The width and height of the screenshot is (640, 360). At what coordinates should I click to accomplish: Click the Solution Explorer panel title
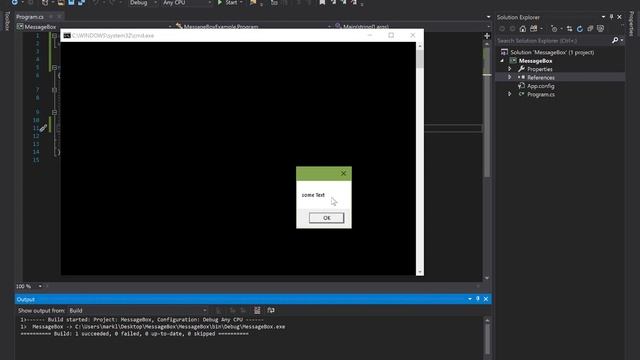point(518,17)
